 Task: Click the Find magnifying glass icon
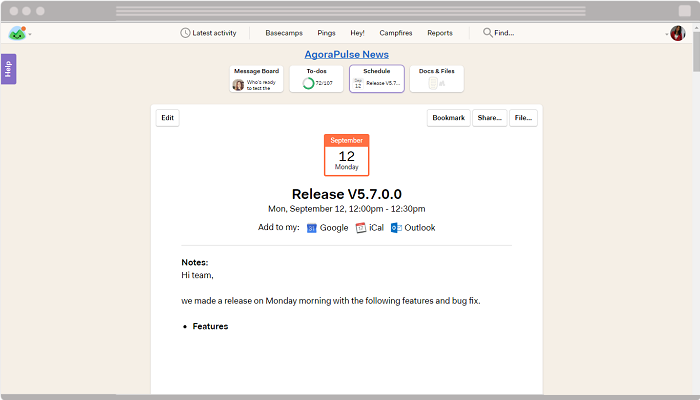tap(488, 33)
